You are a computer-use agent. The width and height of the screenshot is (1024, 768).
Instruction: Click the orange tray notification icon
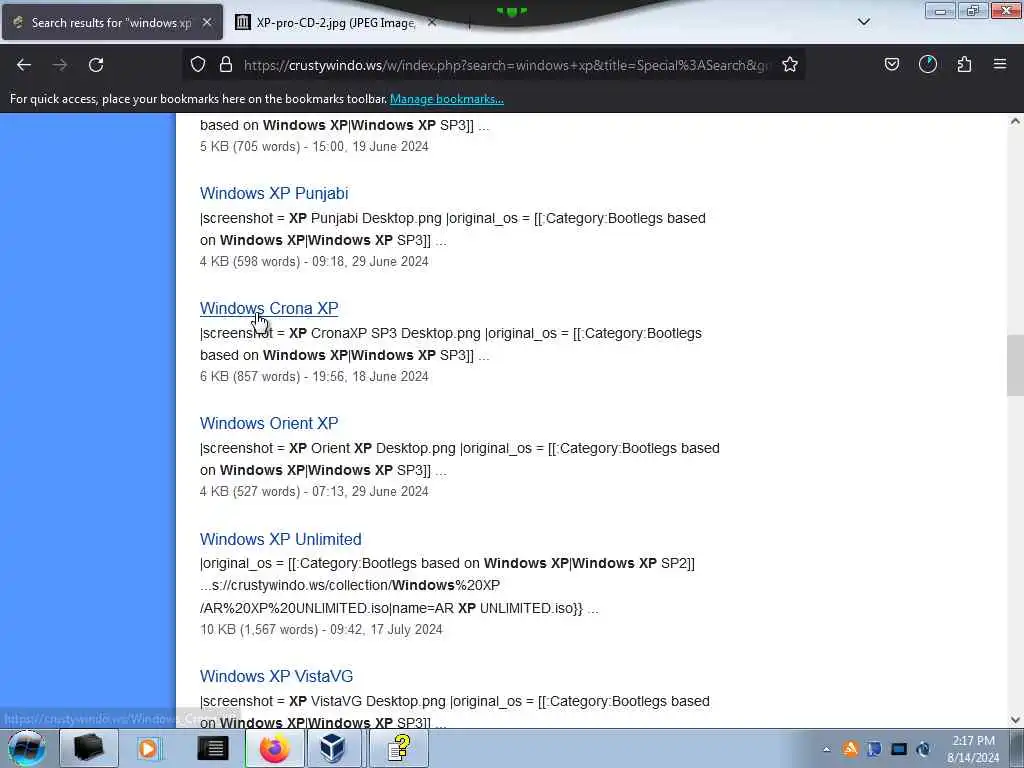(850, 749)
